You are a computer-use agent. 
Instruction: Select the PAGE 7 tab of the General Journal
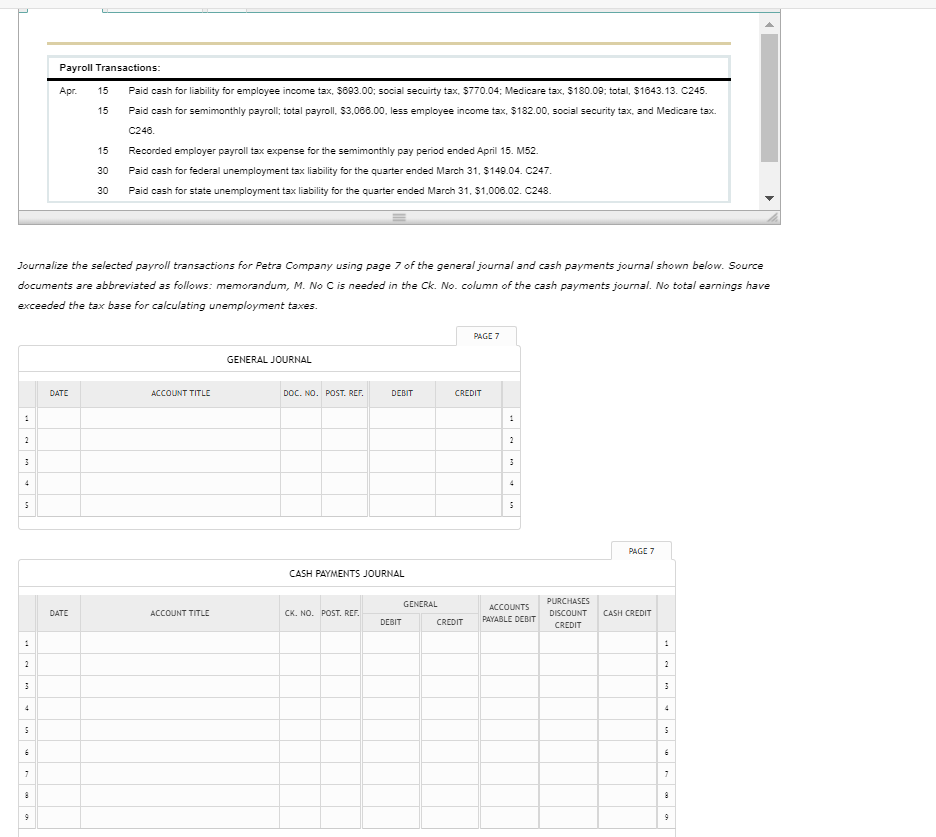tap(487, 336)
